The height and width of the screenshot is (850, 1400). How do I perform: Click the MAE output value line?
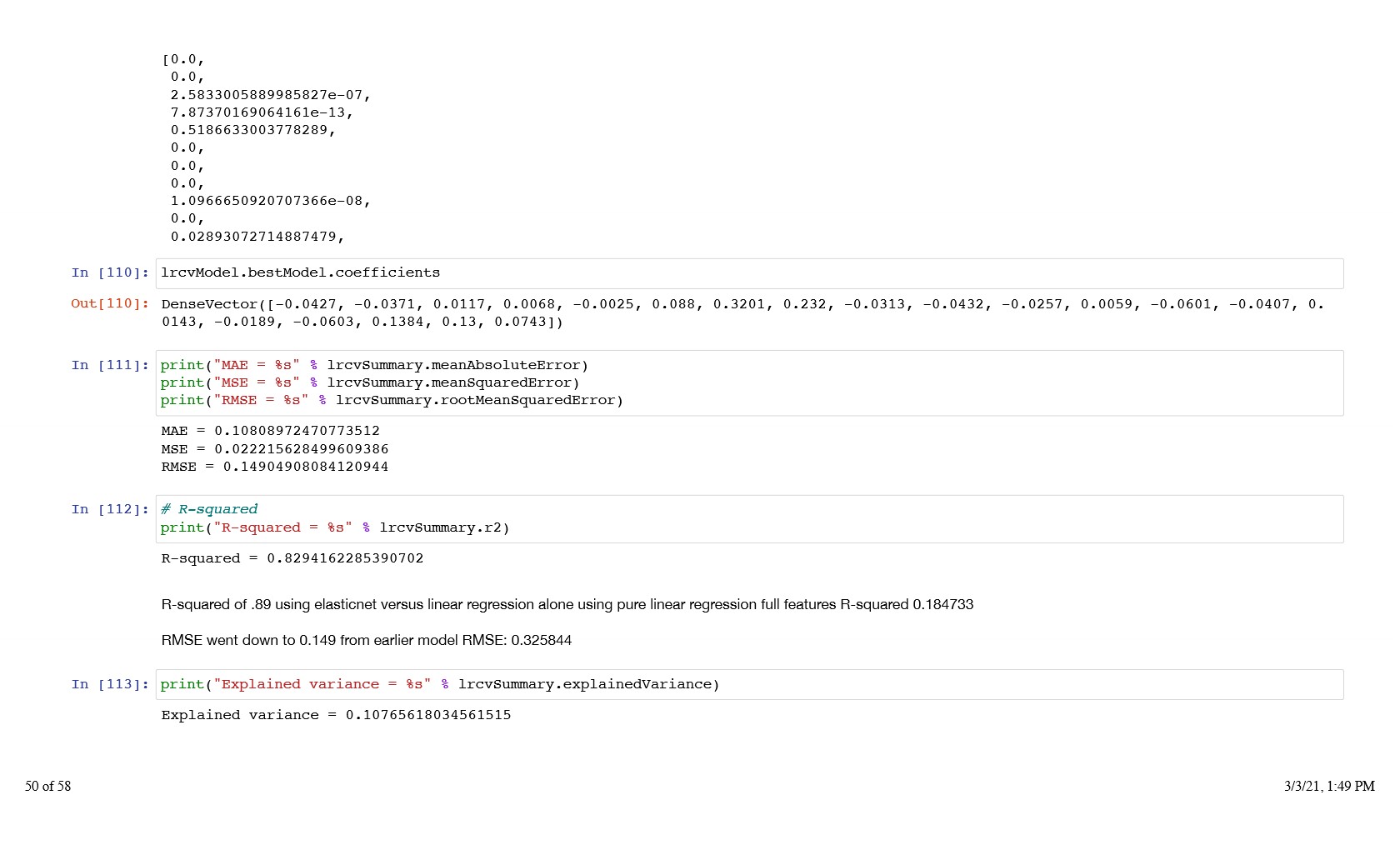[271, 432]
